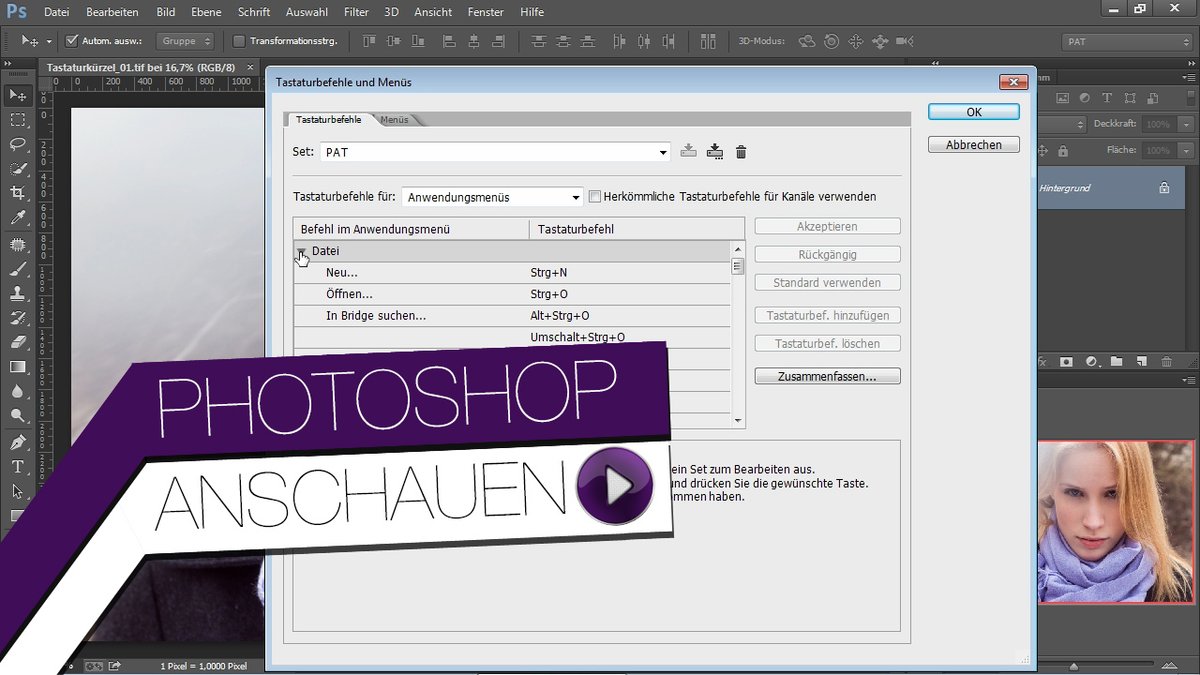
Task: Toggle the Transformationsstrg. checkbox
Action: 237,40
